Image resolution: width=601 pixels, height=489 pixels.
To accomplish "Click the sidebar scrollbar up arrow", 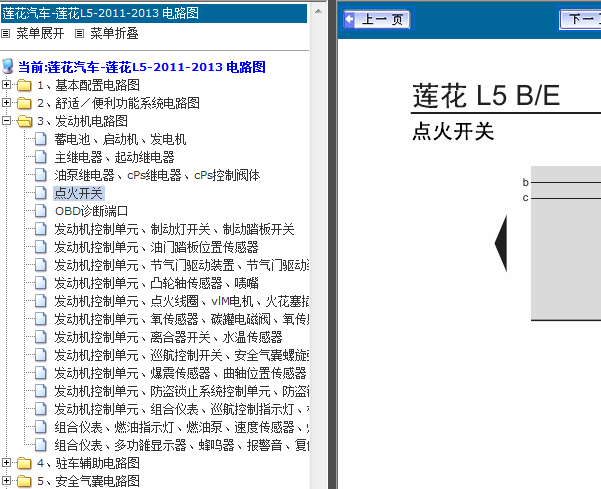I will point(318,11).
